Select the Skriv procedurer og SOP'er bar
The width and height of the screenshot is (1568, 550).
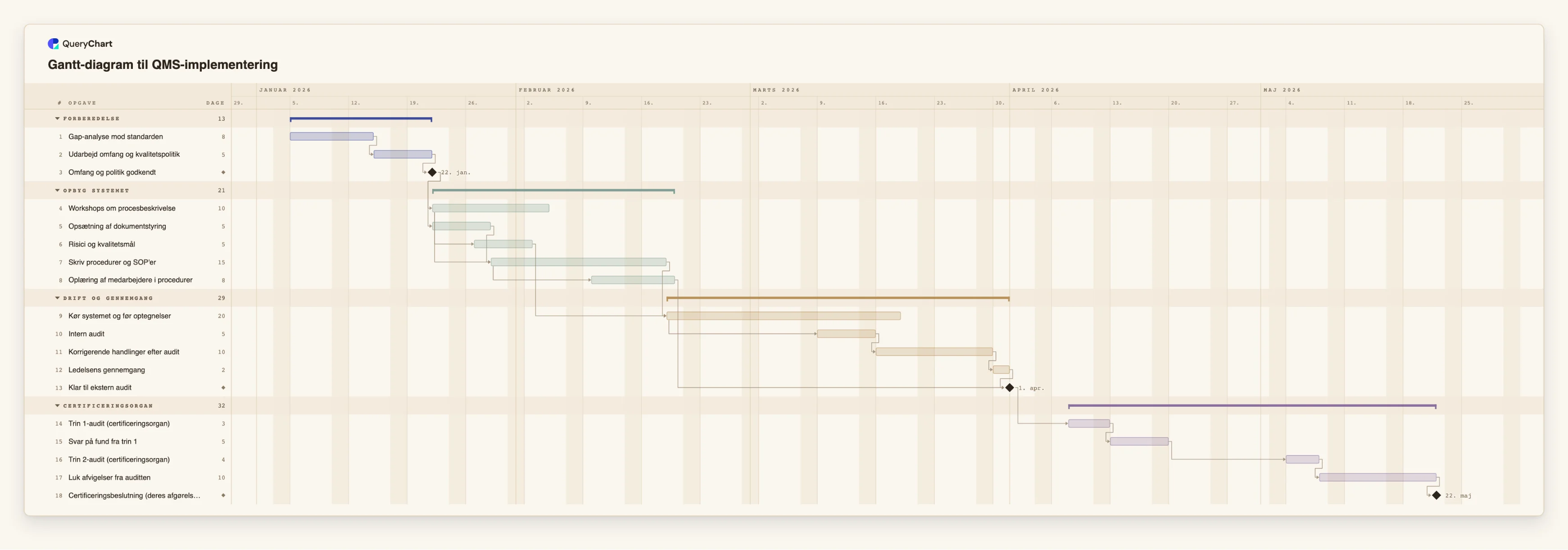click(579, 262)
